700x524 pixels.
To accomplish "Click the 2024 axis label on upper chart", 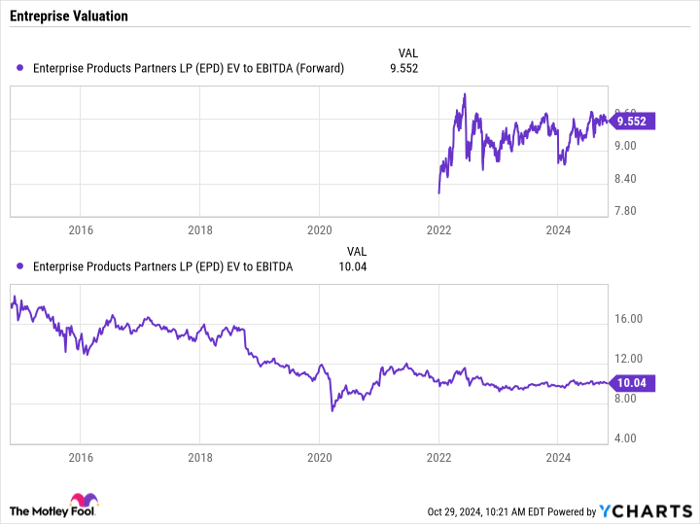I will (558, 230).
